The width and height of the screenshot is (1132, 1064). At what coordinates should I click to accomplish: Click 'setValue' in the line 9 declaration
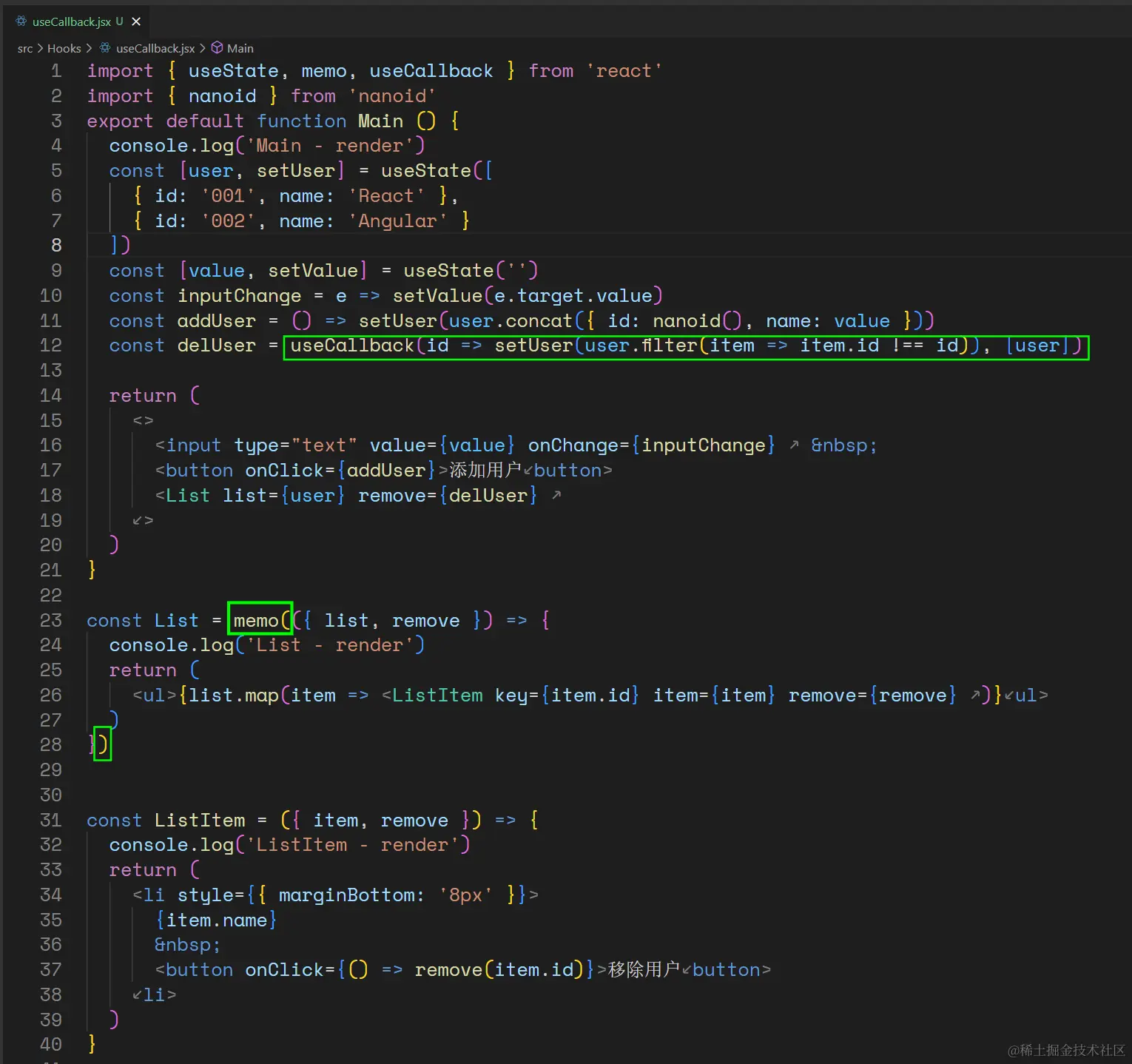313,271
